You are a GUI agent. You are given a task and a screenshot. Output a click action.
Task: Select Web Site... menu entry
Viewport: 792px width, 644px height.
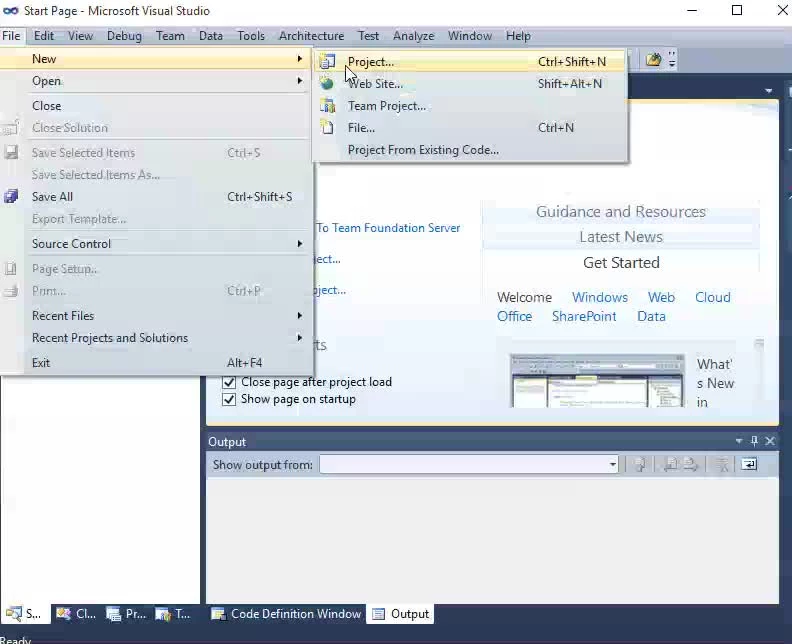coord(470,84)
